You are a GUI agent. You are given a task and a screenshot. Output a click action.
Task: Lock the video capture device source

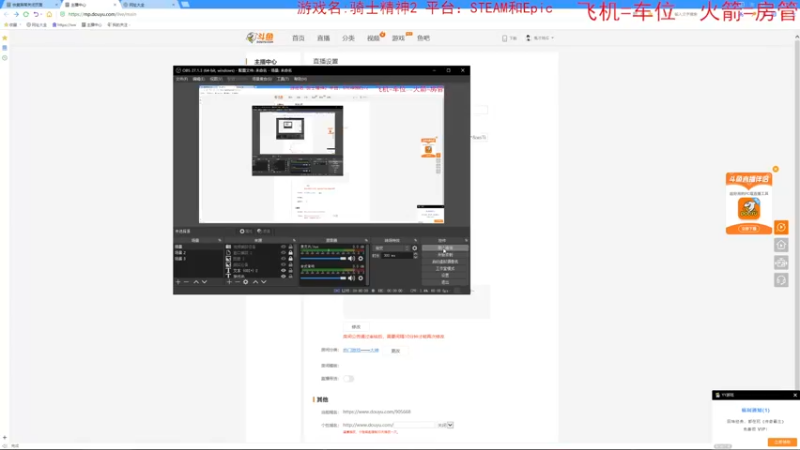pos(291,246)
